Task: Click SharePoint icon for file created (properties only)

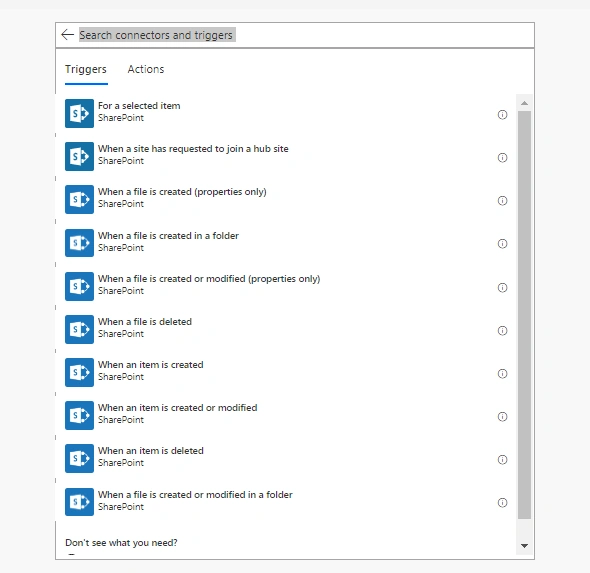Action: tap(79, 199)
